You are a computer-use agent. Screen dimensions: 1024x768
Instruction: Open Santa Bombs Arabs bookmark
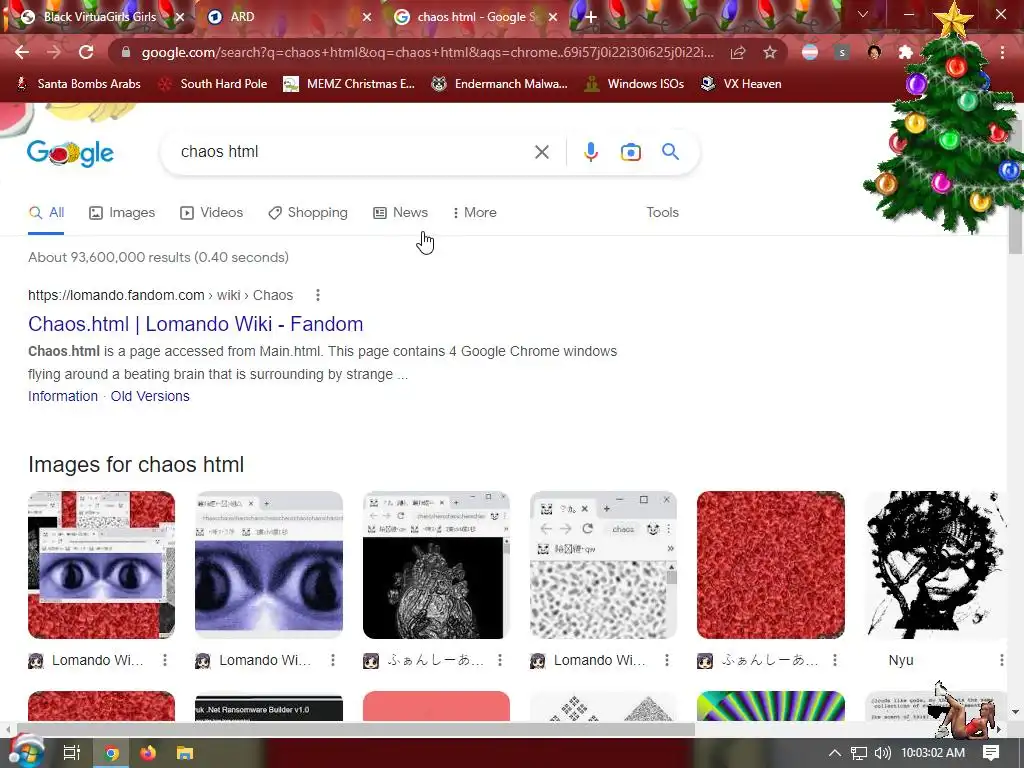(78, 84)
